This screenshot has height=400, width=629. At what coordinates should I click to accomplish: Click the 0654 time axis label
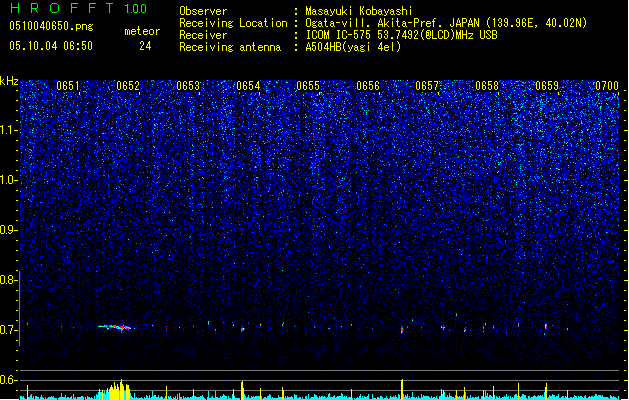click(248, 86)
